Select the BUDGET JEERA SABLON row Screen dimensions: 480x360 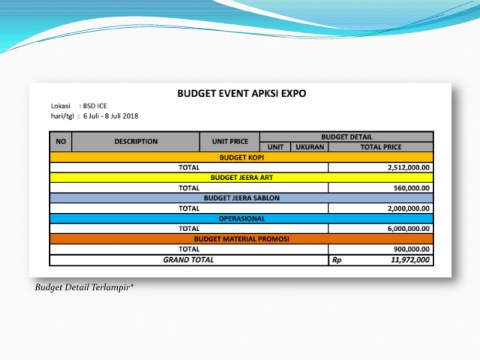pos(242,198)
